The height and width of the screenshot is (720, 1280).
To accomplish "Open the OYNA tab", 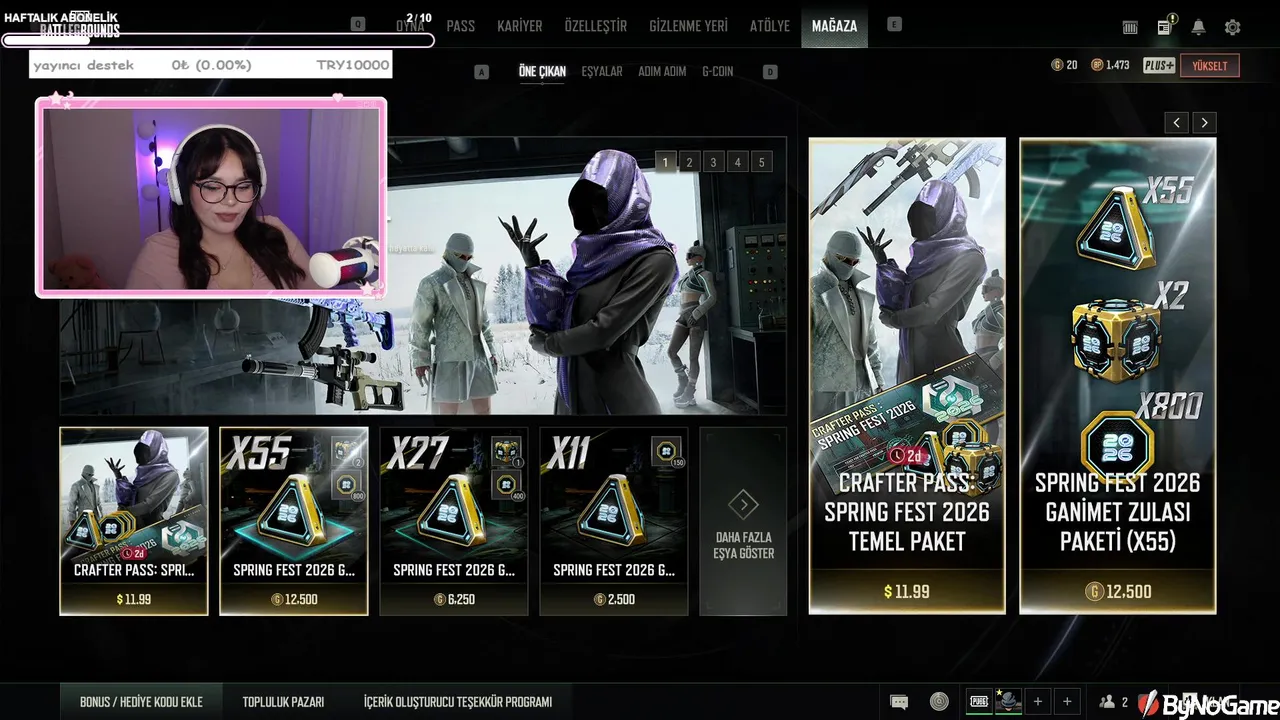I will point(410,26).
